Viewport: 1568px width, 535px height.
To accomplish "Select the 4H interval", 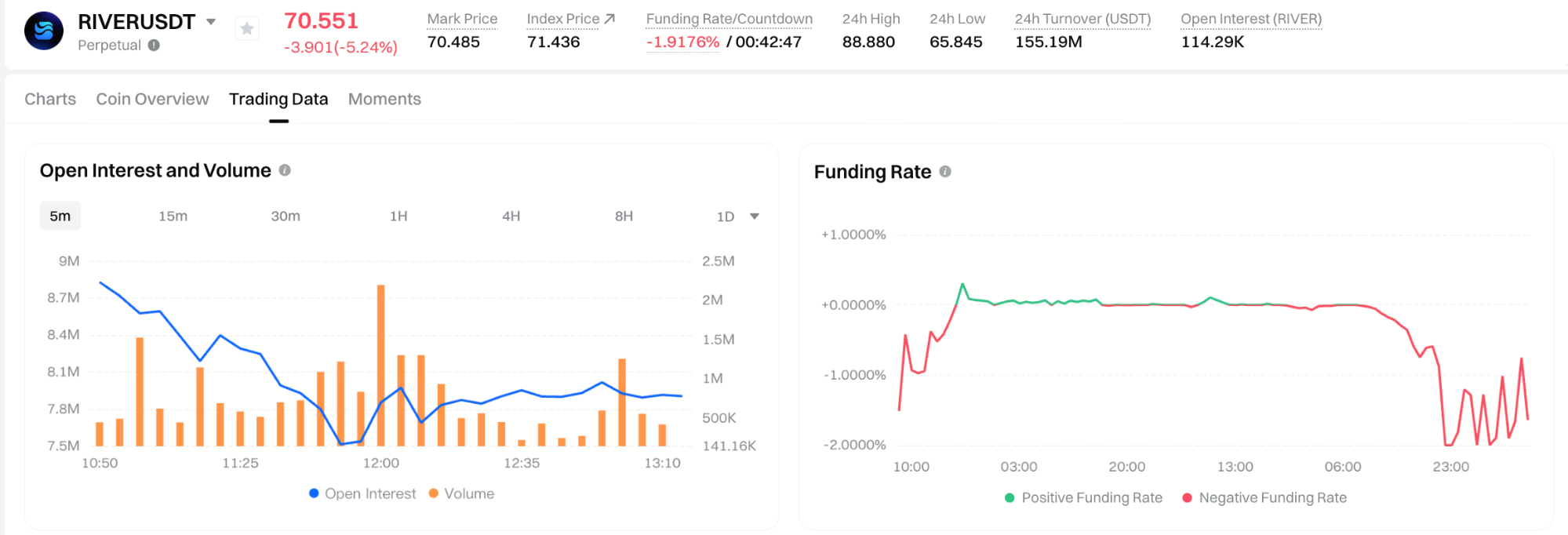I will tap(511, 216).
